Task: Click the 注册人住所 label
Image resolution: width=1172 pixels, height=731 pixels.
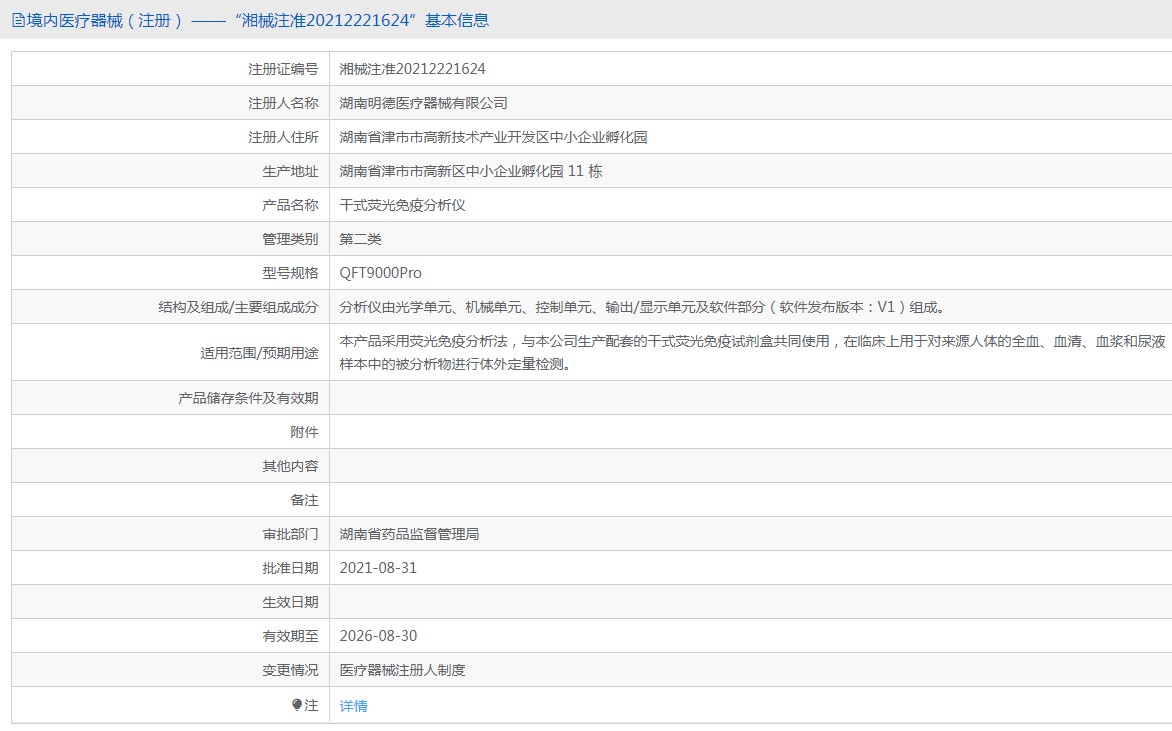Action: [283, 138]
